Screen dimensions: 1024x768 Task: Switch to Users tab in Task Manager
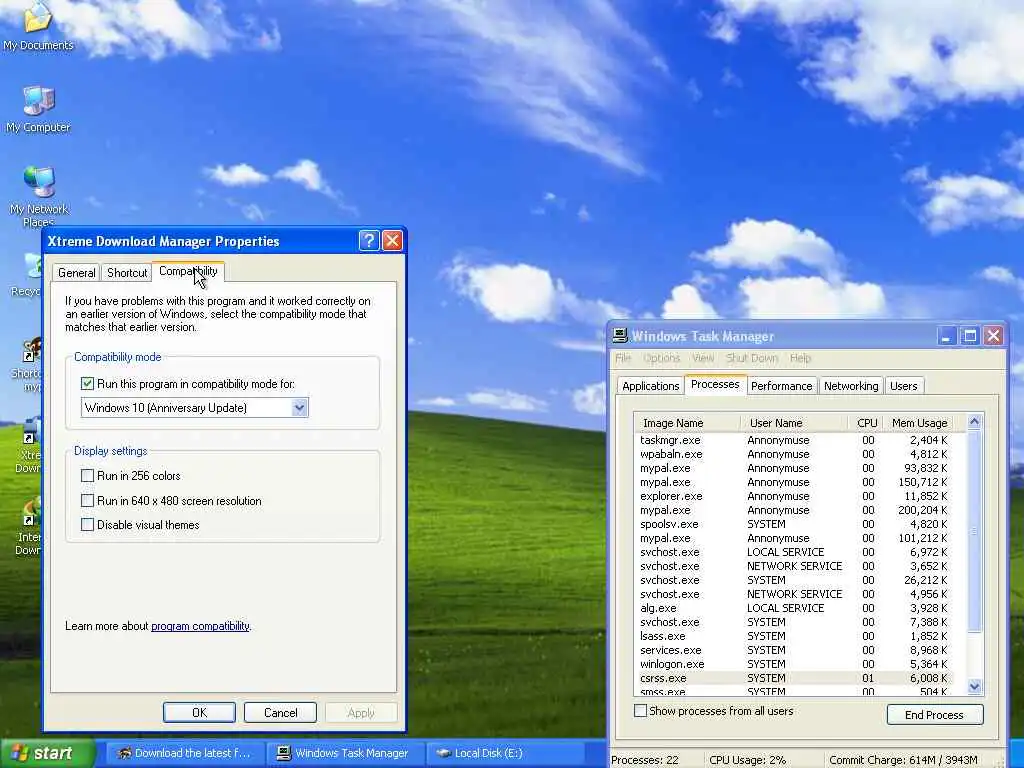[904, 386]
